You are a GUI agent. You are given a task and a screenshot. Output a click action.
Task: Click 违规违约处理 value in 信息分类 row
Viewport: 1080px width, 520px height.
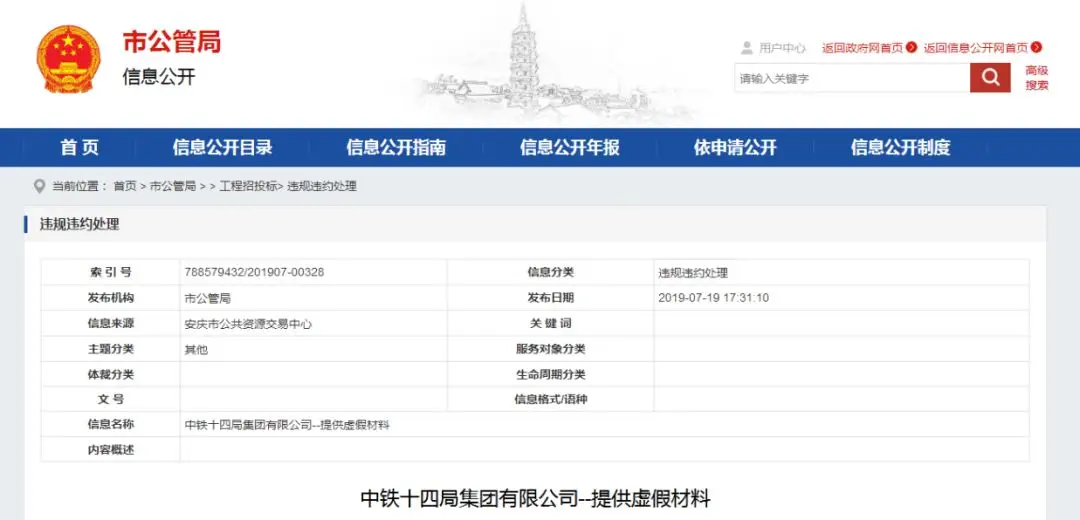pos(693,272)
